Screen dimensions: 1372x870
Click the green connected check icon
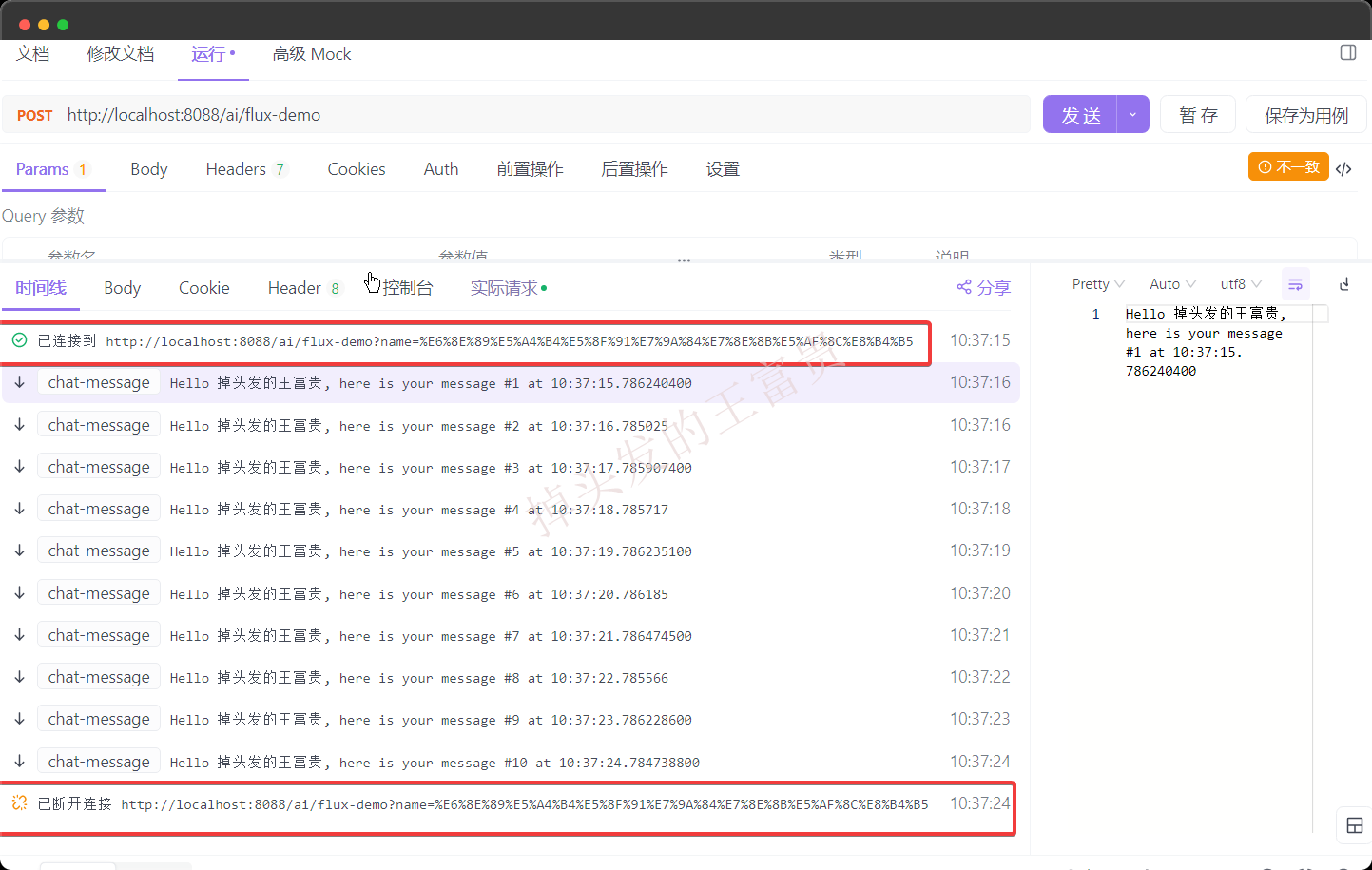(x=19, y=340)
